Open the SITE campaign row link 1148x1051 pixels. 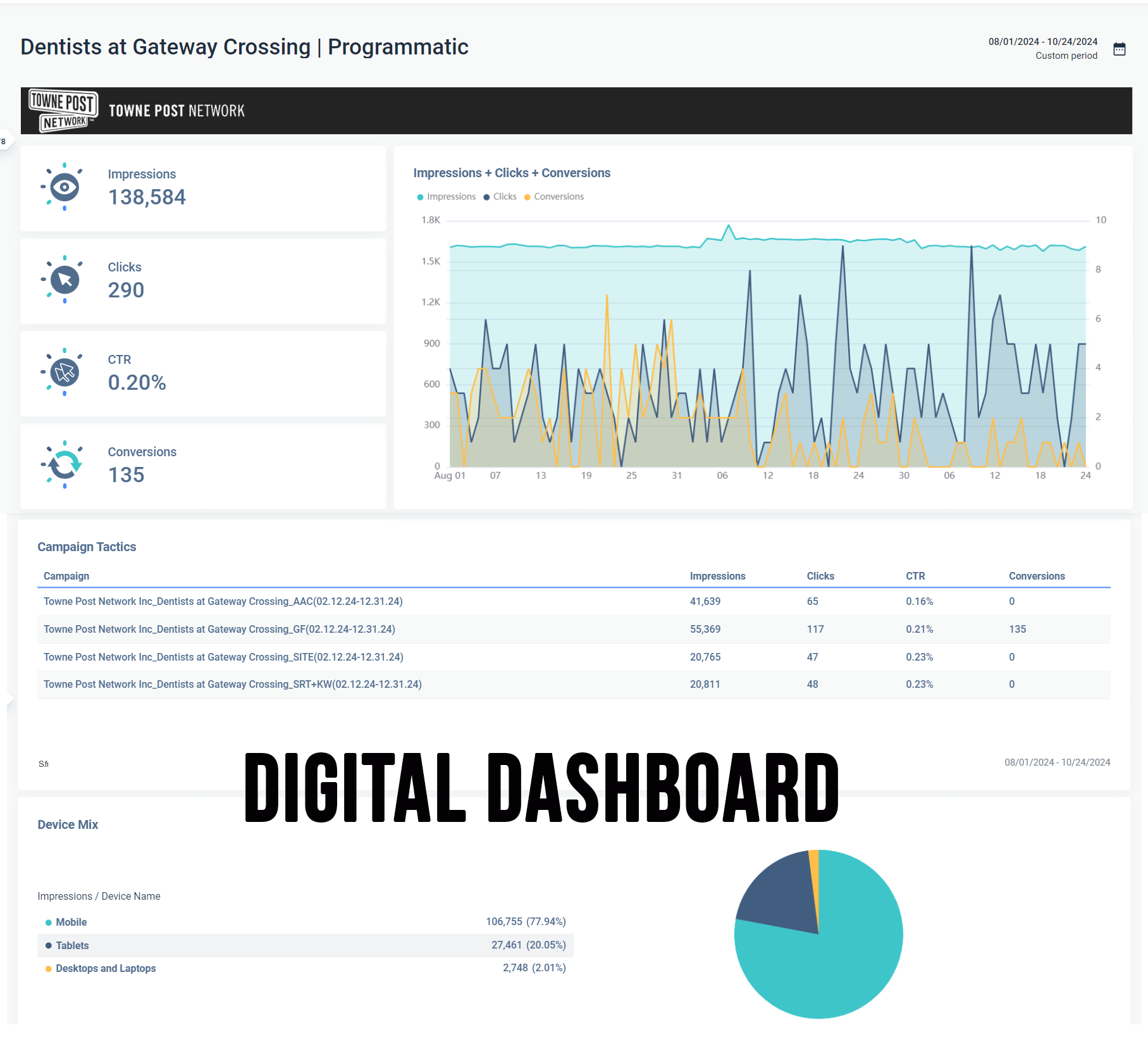(223, 657)
